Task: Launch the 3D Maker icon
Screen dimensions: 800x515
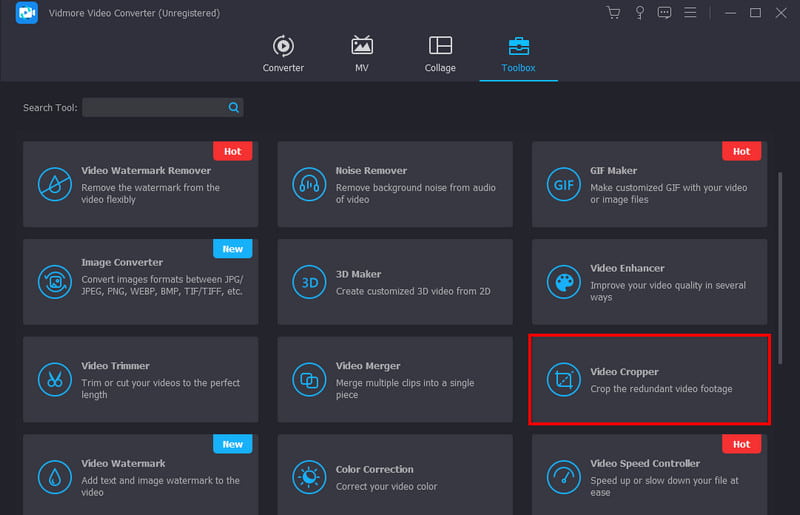Action: pyautogui.click(x=308, y=281)
